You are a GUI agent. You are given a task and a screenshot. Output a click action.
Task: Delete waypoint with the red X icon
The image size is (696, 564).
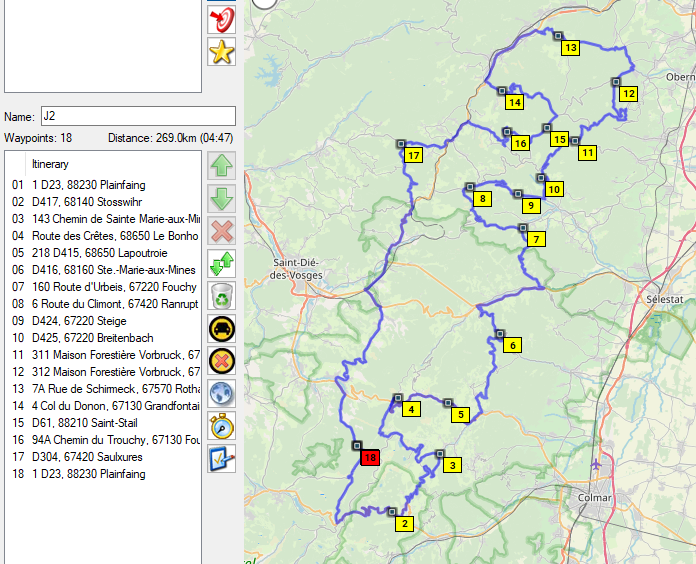[221, 232]
